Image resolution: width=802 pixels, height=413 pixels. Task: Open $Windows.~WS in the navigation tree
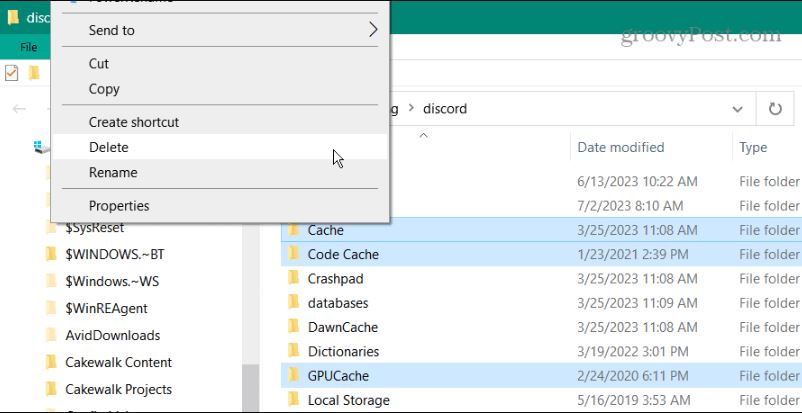point(112,281)
